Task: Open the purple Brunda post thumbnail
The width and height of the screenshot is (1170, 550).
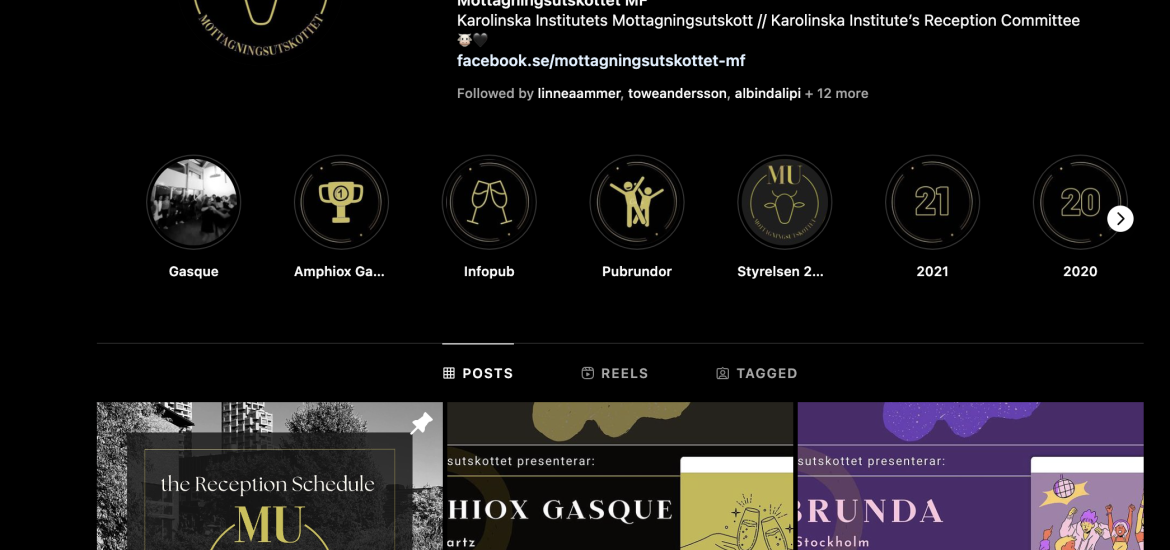Action: (970, 476)
